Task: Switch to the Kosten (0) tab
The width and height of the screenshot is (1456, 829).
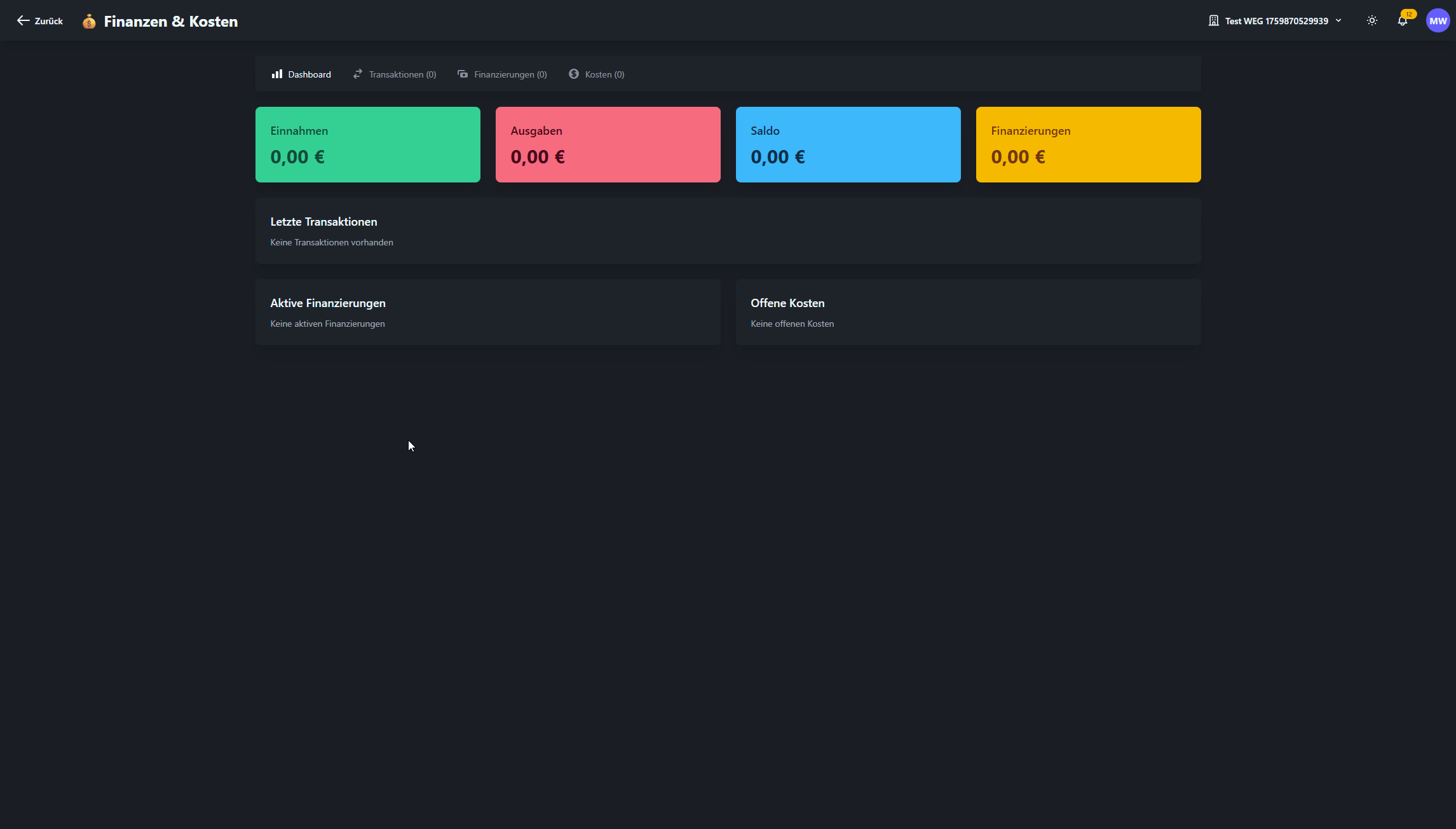Action: coord(604,74)
